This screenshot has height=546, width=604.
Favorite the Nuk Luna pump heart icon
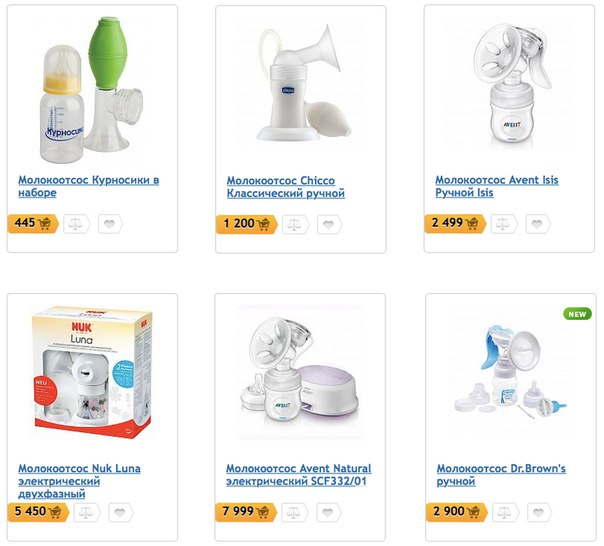click(x=121, y=512)
